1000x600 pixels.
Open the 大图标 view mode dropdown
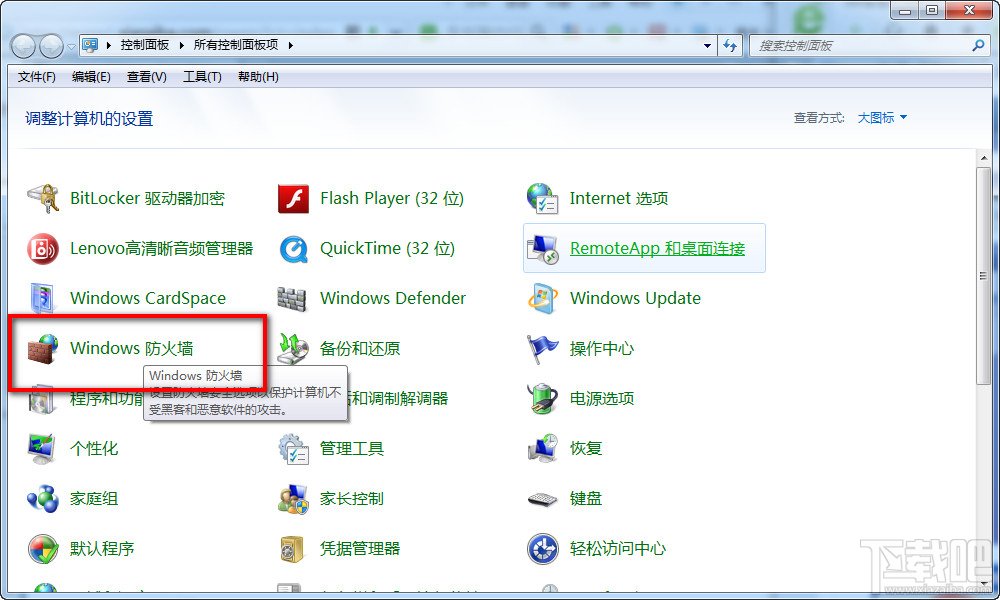pos(882,118)
